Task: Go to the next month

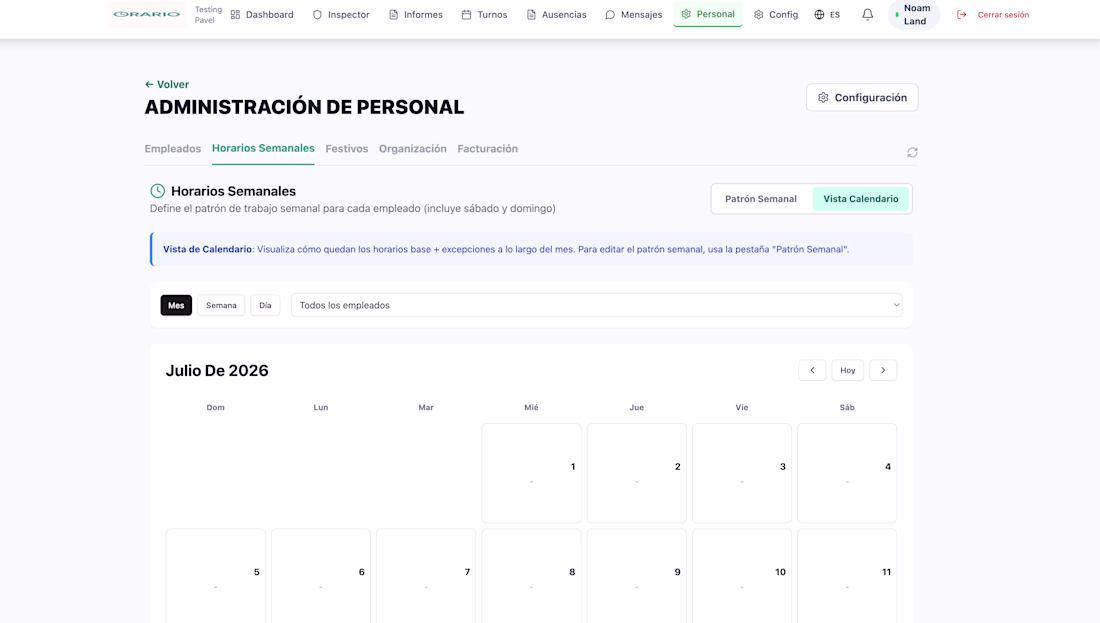Action: pos(883,370)
